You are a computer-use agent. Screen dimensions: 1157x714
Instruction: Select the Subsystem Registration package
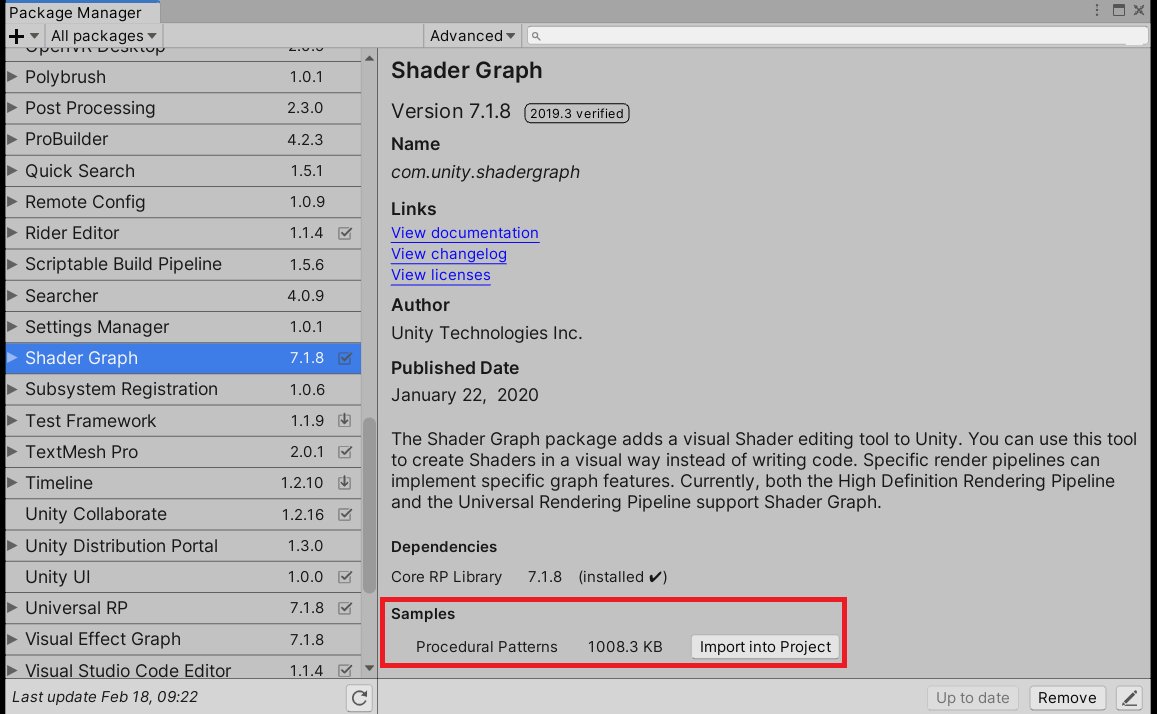pos(183,389)
